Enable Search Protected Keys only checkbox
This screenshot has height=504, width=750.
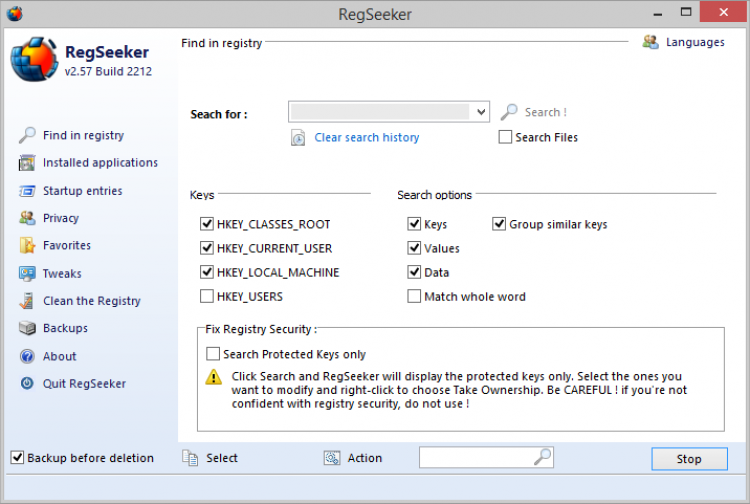pyautogui.click(x=213, y=354)
